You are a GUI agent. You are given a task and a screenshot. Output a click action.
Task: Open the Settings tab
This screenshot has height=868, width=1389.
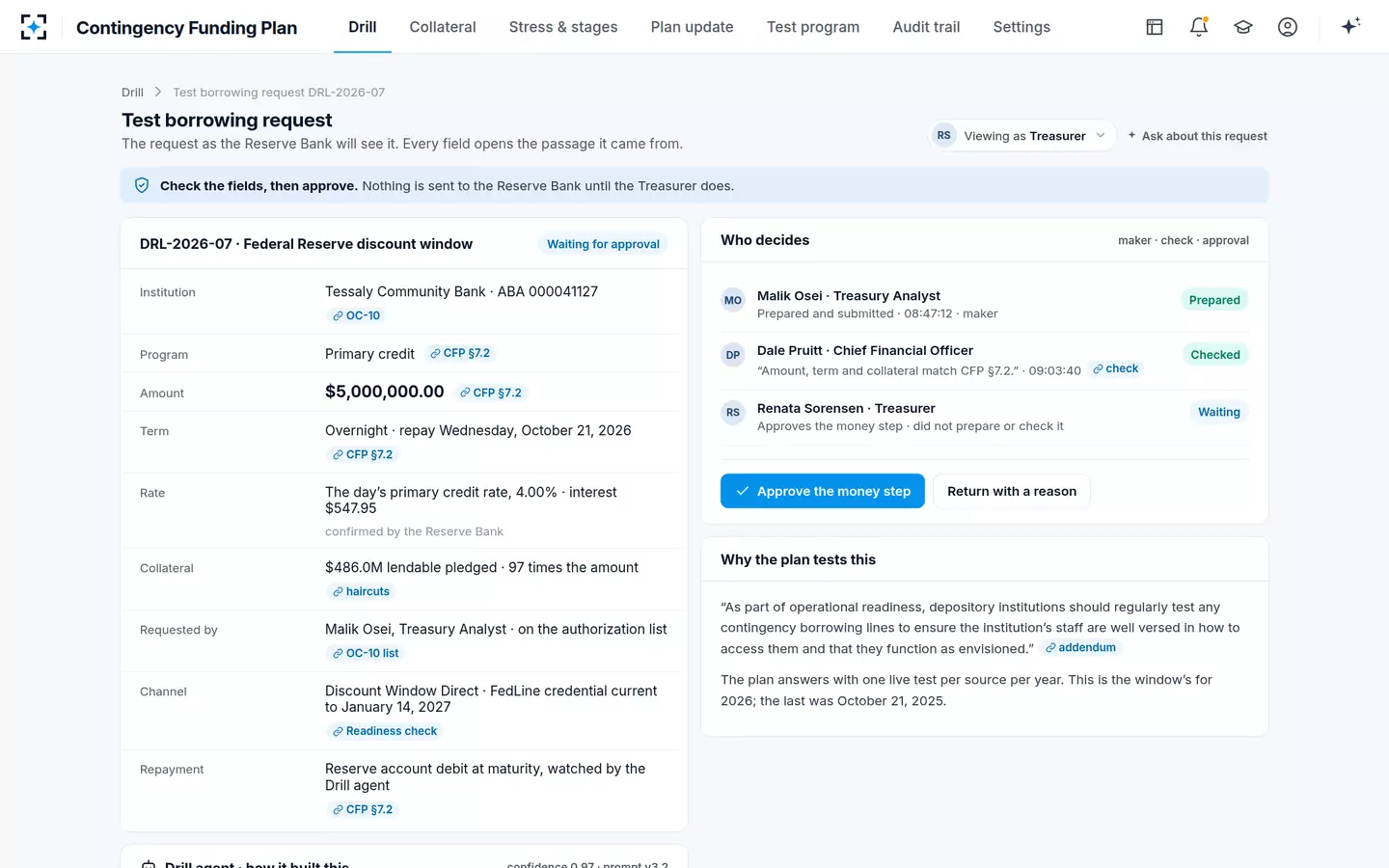point(1021,27)
